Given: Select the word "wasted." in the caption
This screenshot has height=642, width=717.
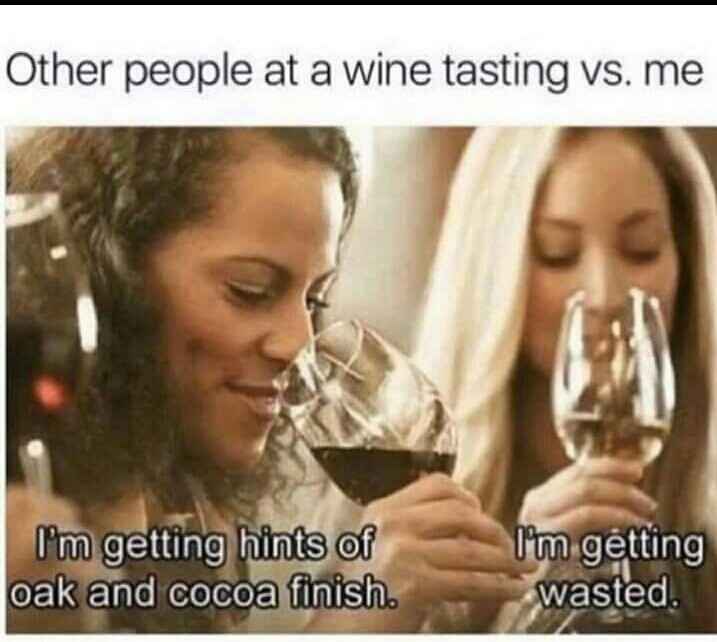Looking at the screenshot, I should (x=608, y=592).
